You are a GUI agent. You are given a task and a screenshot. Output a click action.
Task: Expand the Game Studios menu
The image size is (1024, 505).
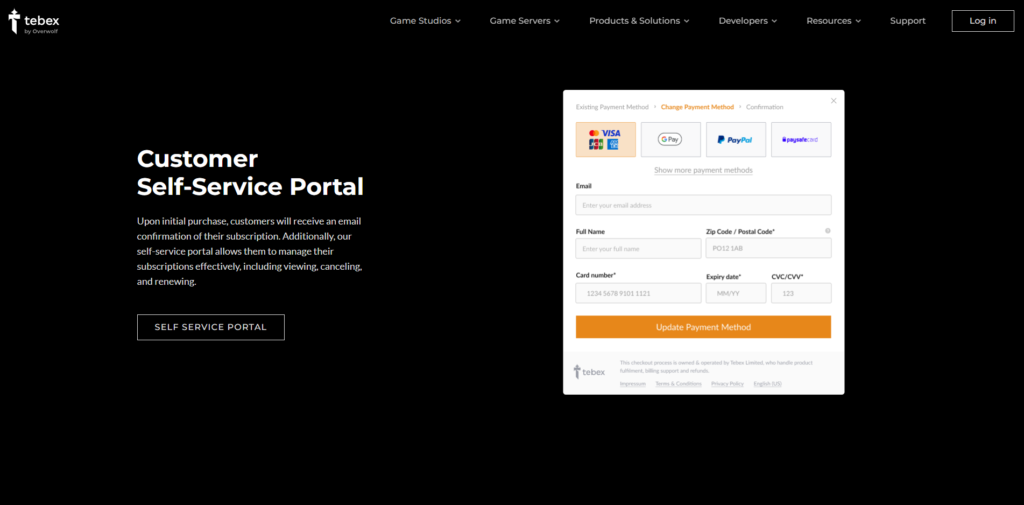coord(425,21)
